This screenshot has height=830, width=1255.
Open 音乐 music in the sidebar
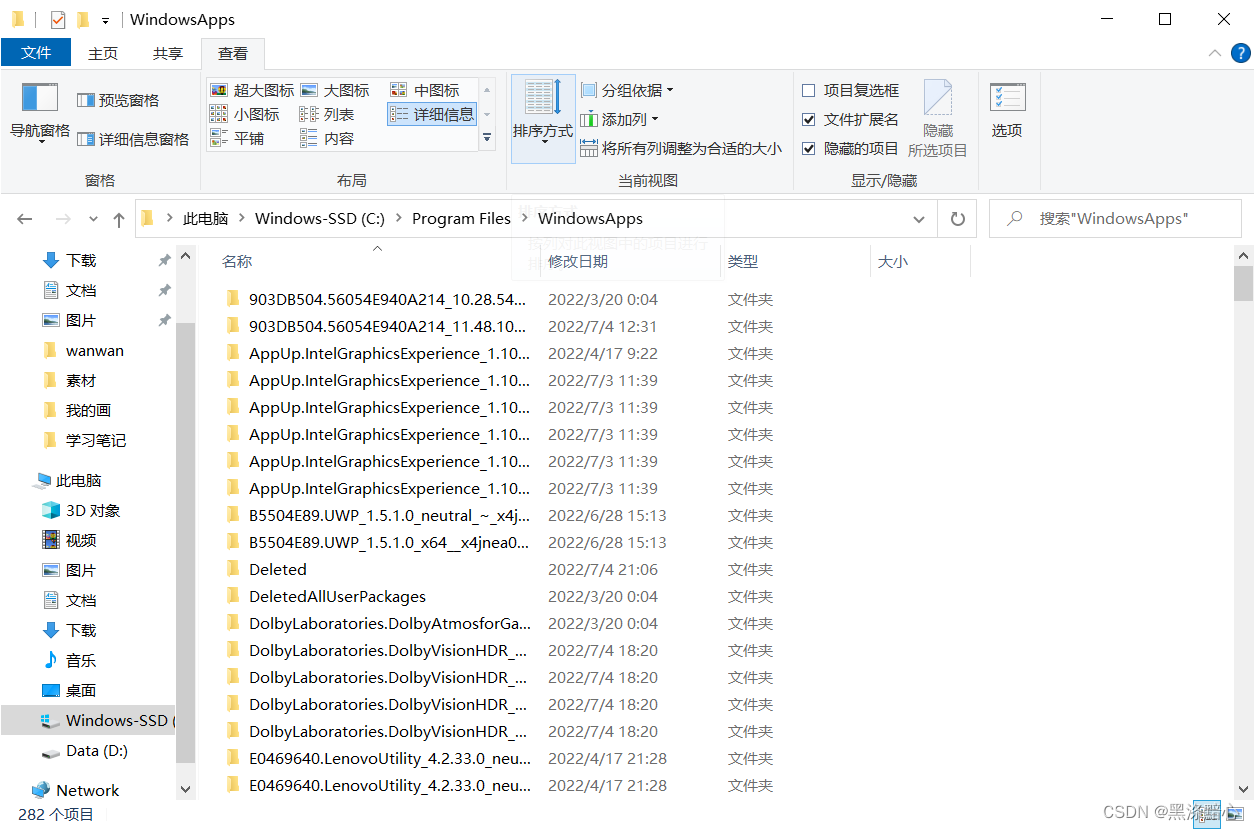69,660
